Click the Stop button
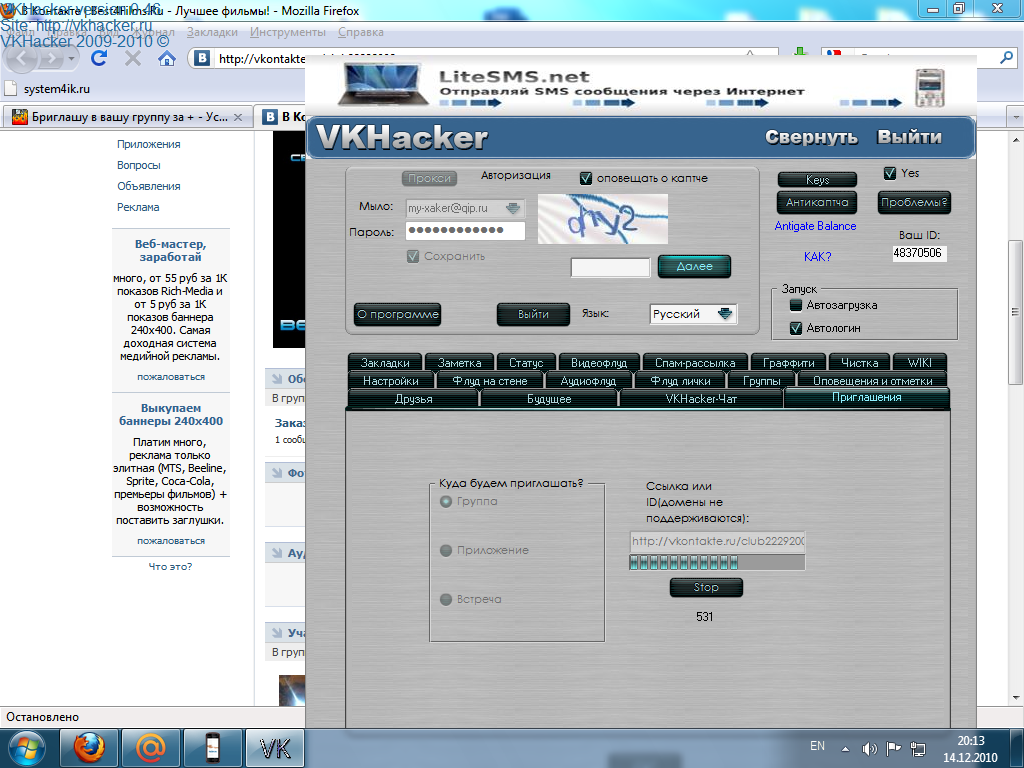 click(706, 587)
